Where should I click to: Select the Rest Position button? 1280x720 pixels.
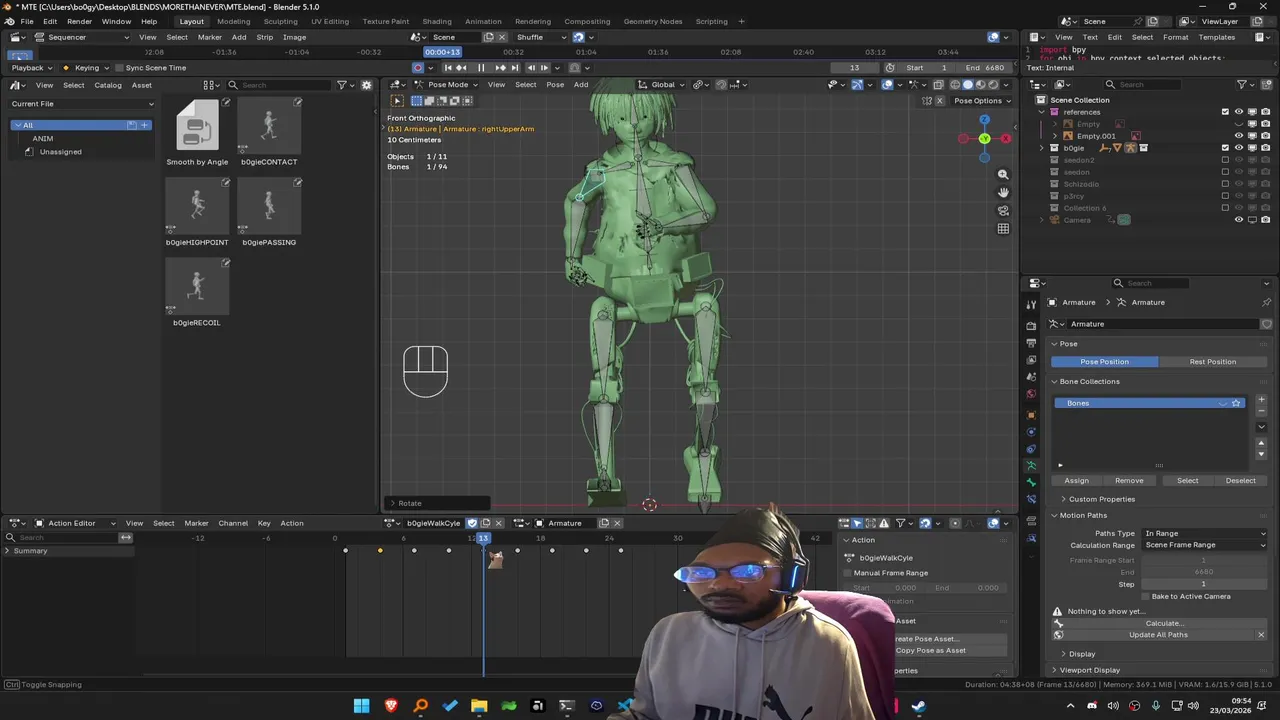[x=1213, y=362]
